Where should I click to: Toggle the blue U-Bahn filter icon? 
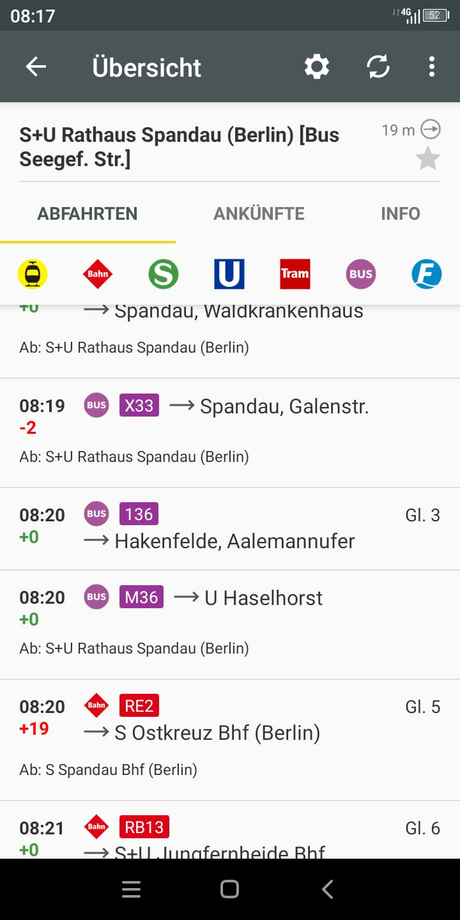point(229,274)
